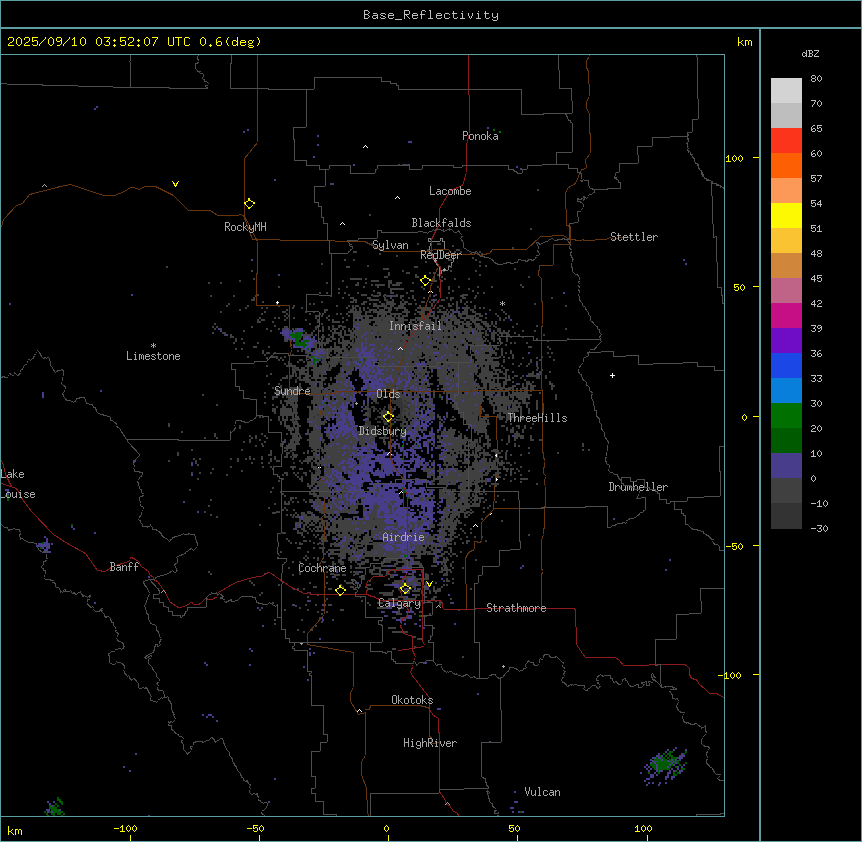Click the Sundre label
Viewport: 862px width, 842px height.
[292, 391]
